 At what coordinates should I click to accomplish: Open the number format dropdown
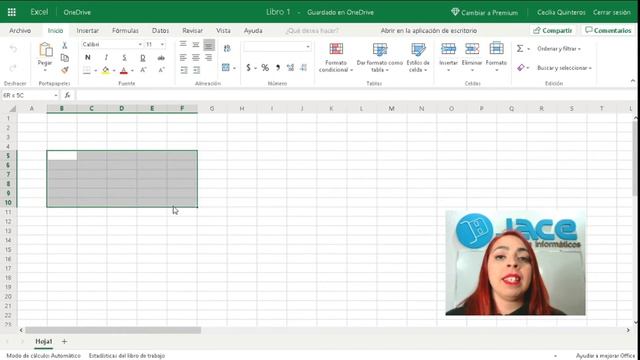[x=308, y=47]
